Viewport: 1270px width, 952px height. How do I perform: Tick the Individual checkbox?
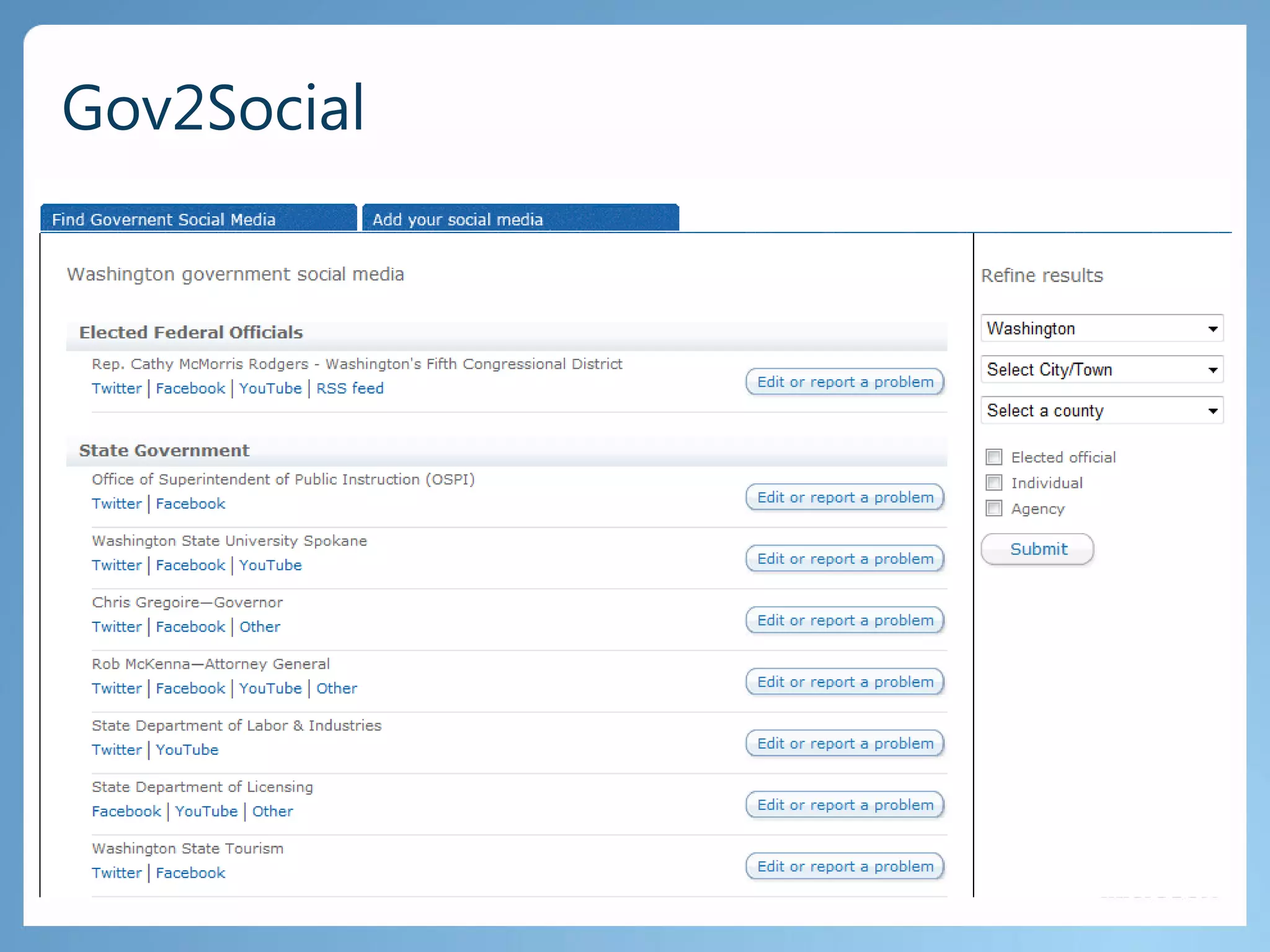(x=994, y=483)
